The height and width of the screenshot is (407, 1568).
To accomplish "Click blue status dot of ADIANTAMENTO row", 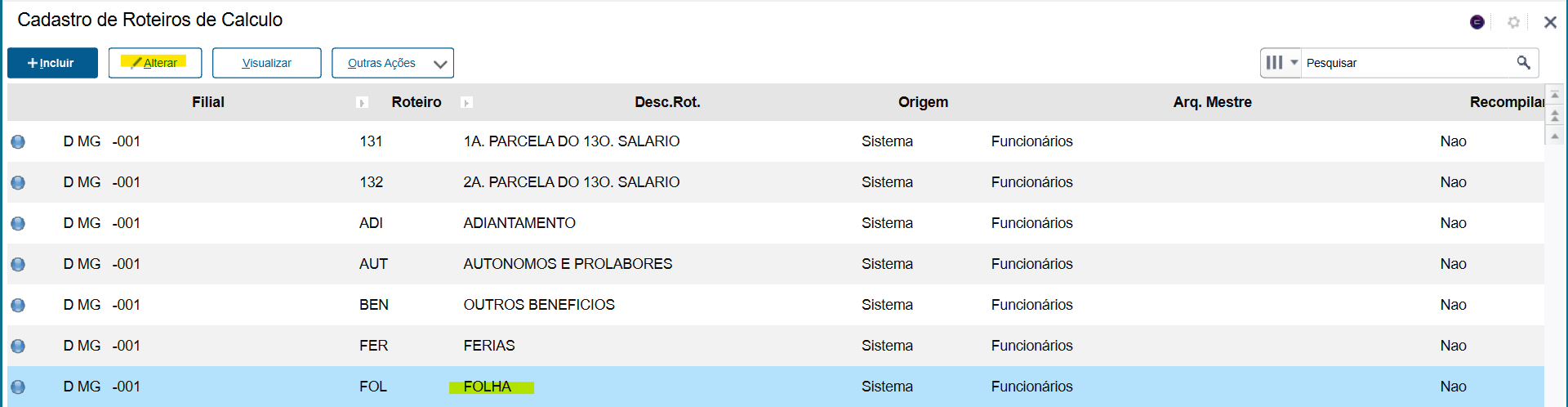I will (x=18, y=224).
